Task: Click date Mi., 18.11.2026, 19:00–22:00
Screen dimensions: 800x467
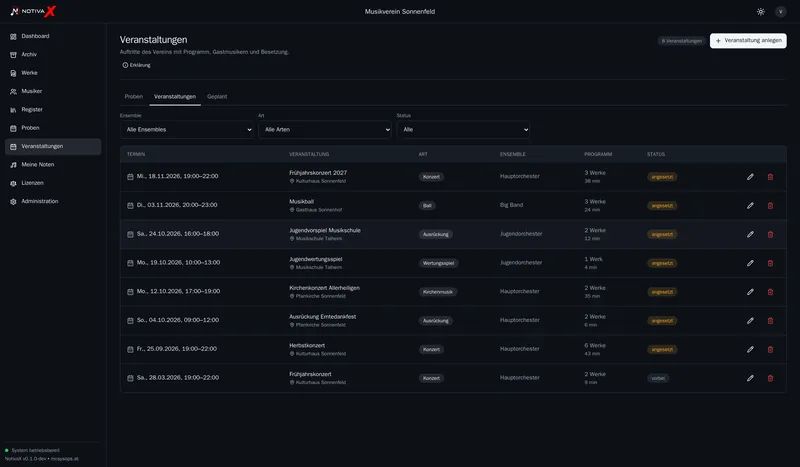Action: (x=177, y=176)
